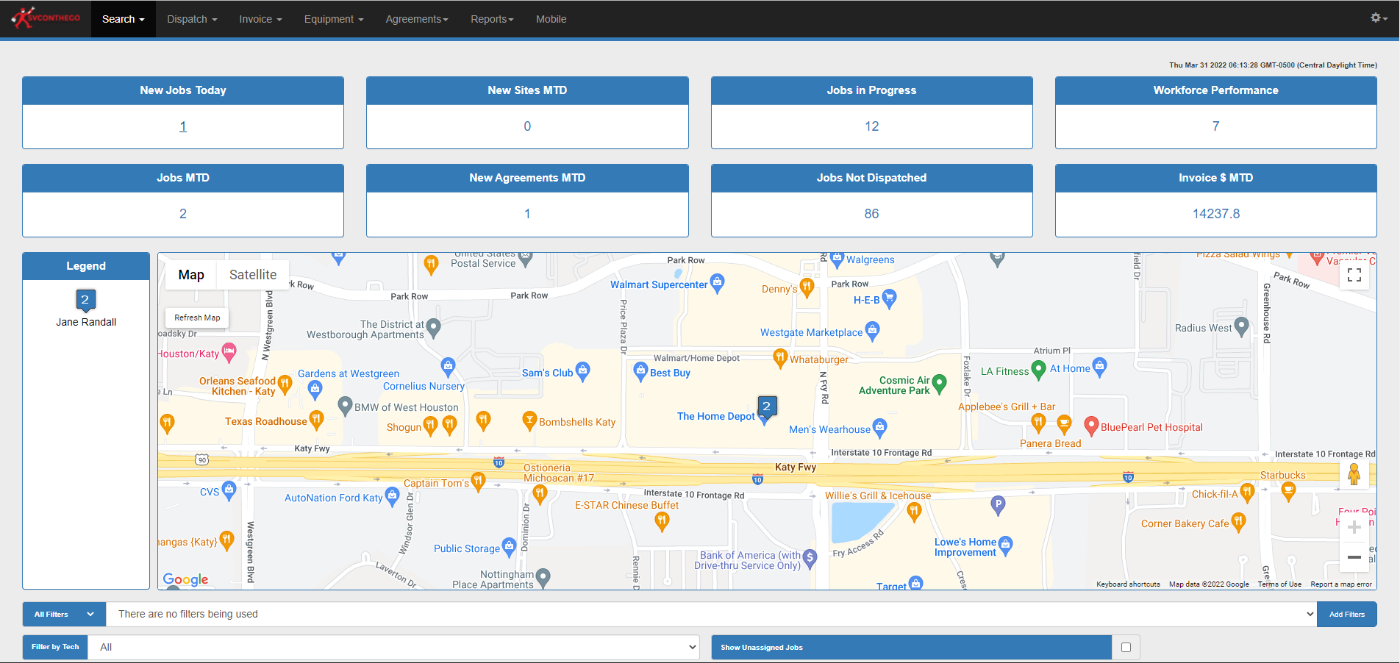Open Jobs Not Dispatched count 86

pos(872,214)
